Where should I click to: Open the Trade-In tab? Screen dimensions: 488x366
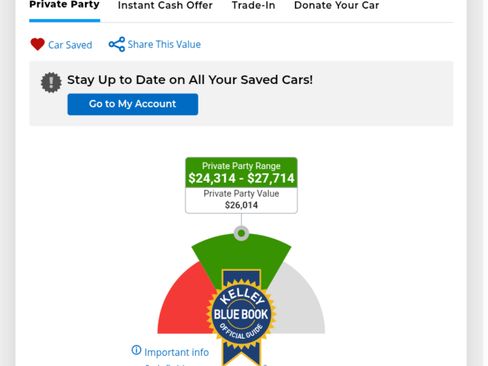(253, 5)
